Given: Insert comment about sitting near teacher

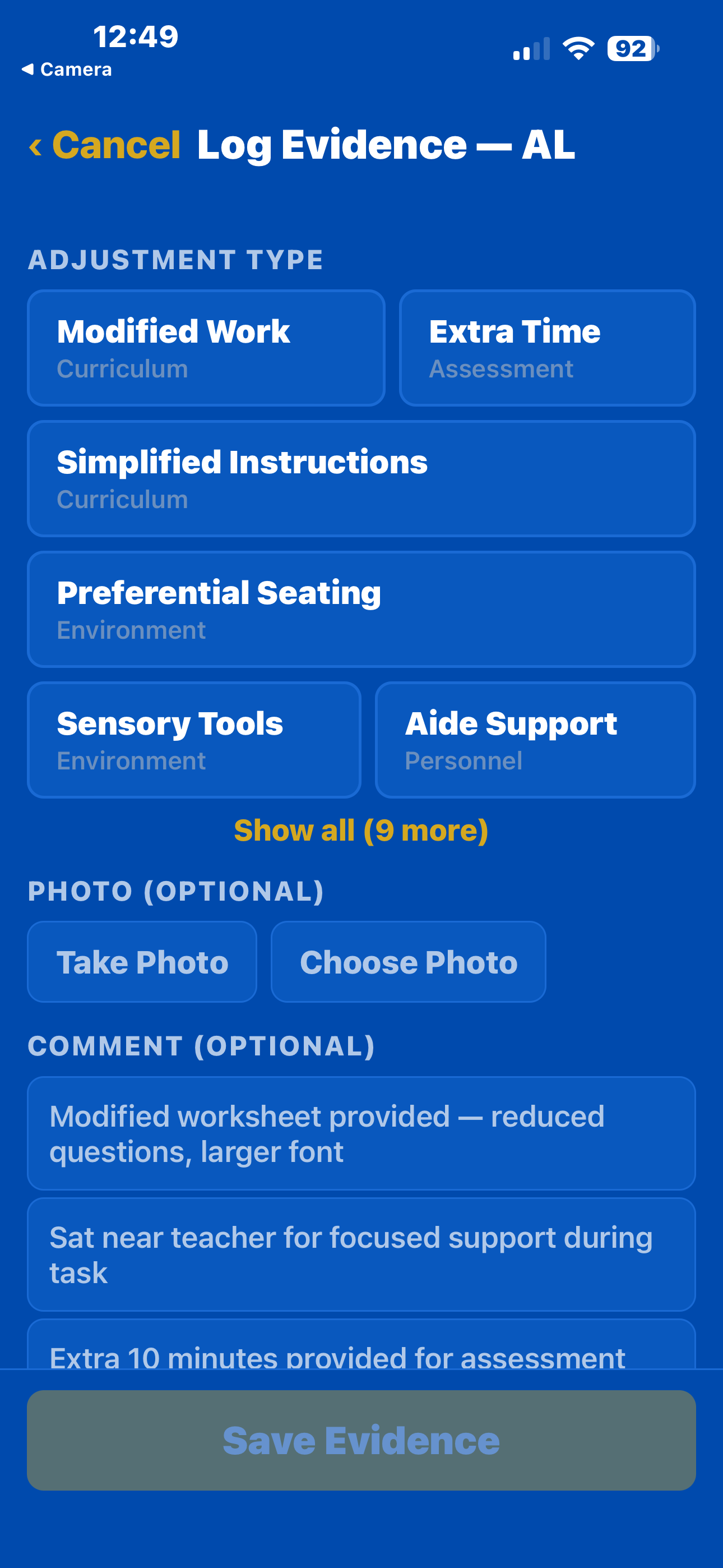Looking at the screenshot, I should point(361,1254).
